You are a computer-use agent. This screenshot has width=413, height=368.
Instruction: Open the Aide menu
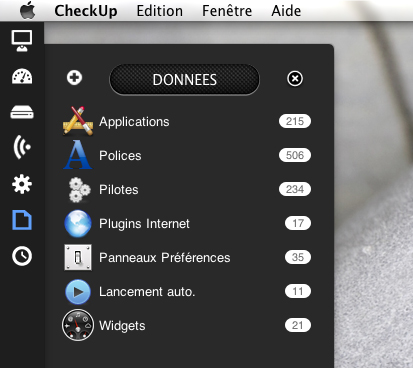pos(286,11)
